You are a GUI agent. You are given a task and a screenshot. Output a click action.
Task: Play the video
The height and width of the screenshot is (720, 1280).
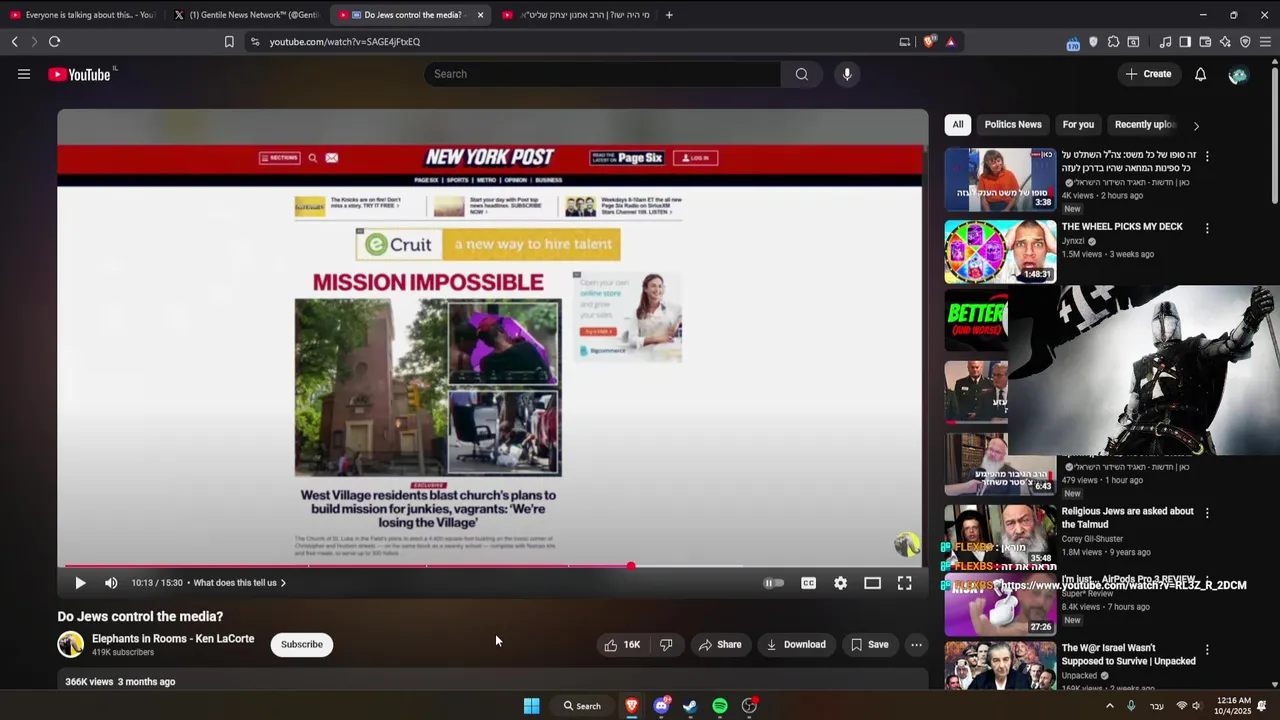pos(80,583)
